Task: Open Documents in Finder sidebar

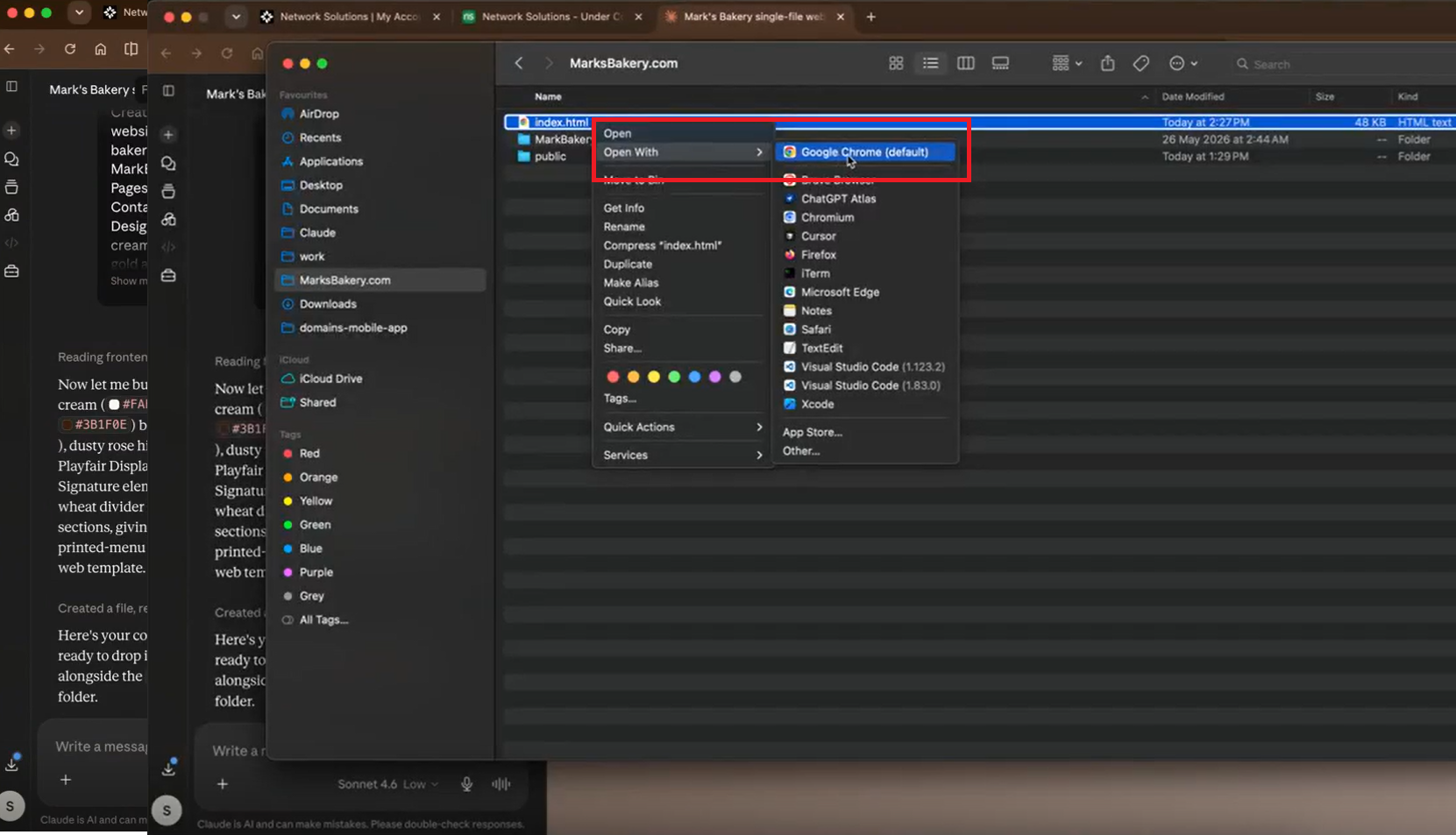Action: coord(329,209)
